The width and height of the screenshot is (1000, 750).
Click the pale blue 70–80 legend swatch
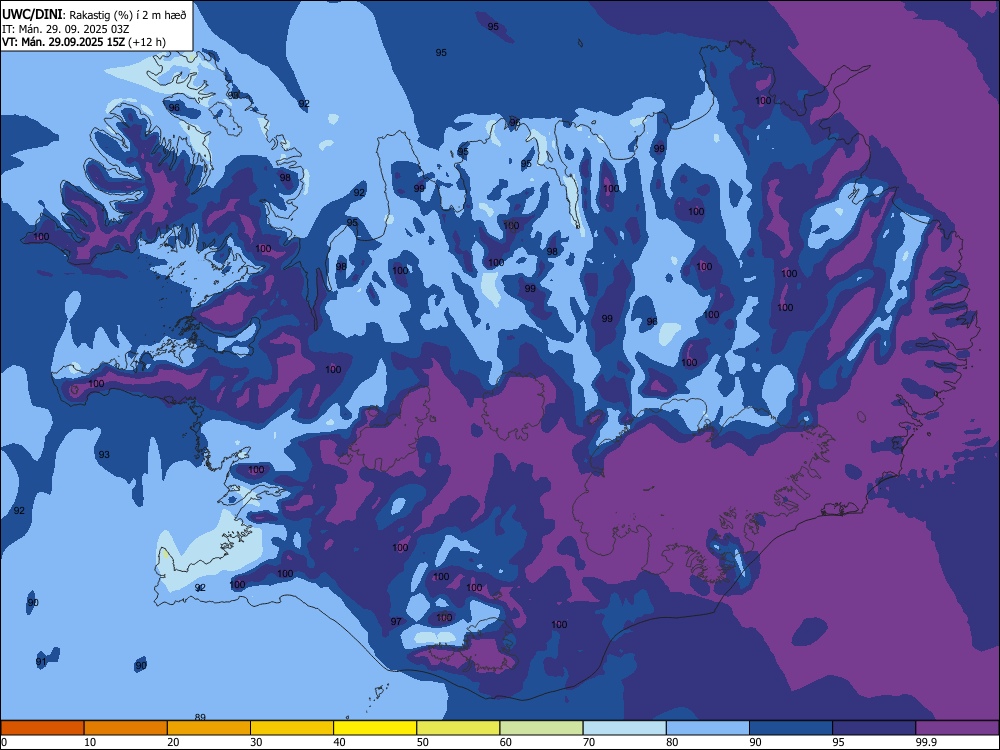[625, 728]
